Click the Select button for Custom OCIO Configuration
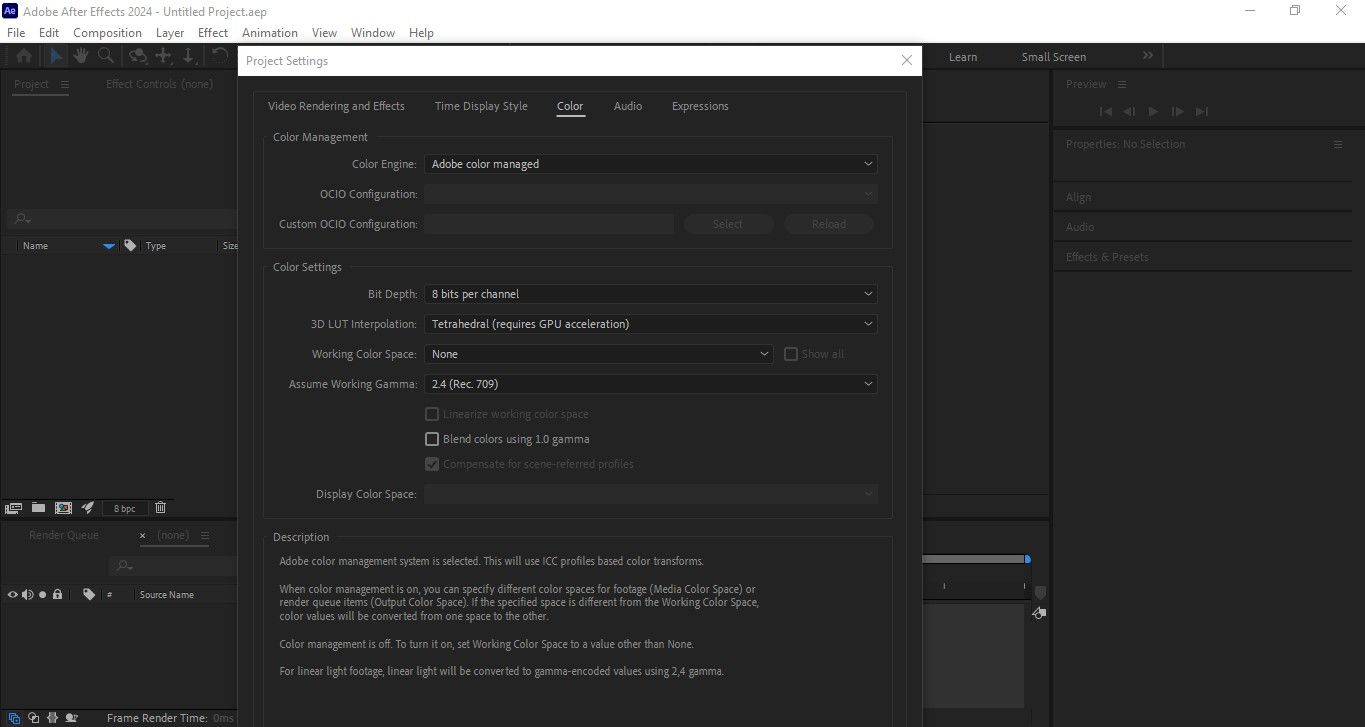This screenshot has width=1365, height=727. click(728, 223)
